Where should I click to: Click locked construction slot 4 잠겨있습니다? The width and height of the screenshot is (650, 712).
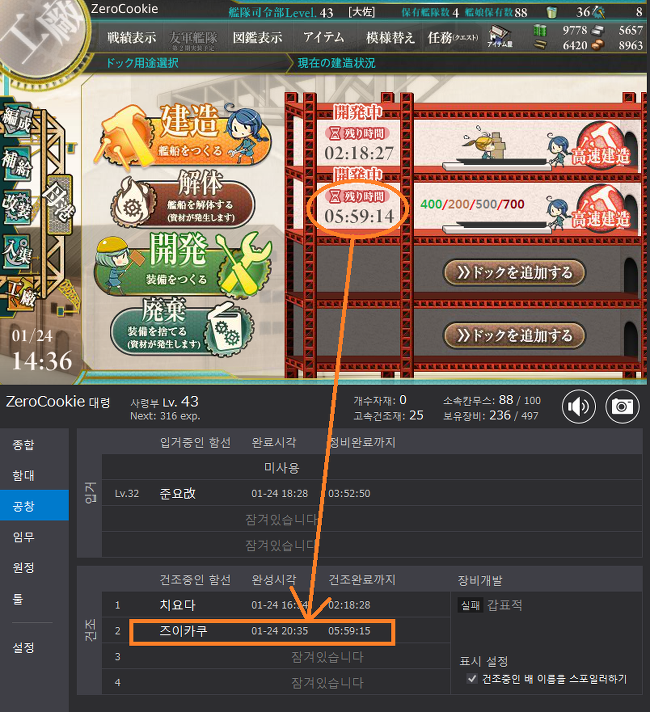click(327, 682)
